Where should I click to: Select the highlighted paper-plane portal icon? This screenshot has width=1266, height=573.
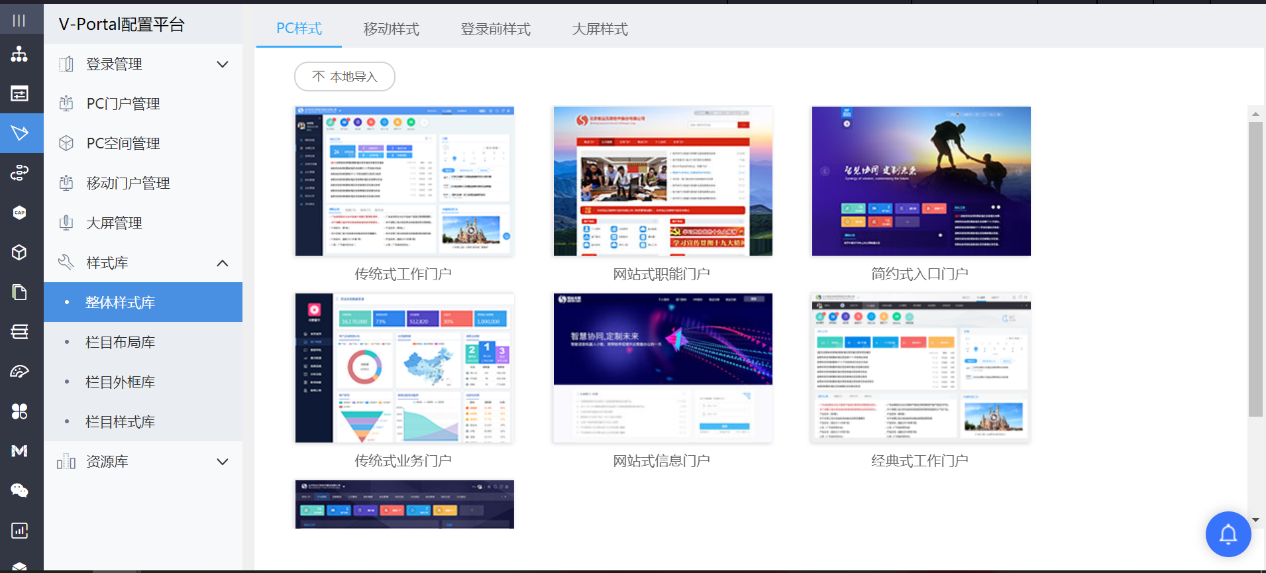(x=19, y=133)
